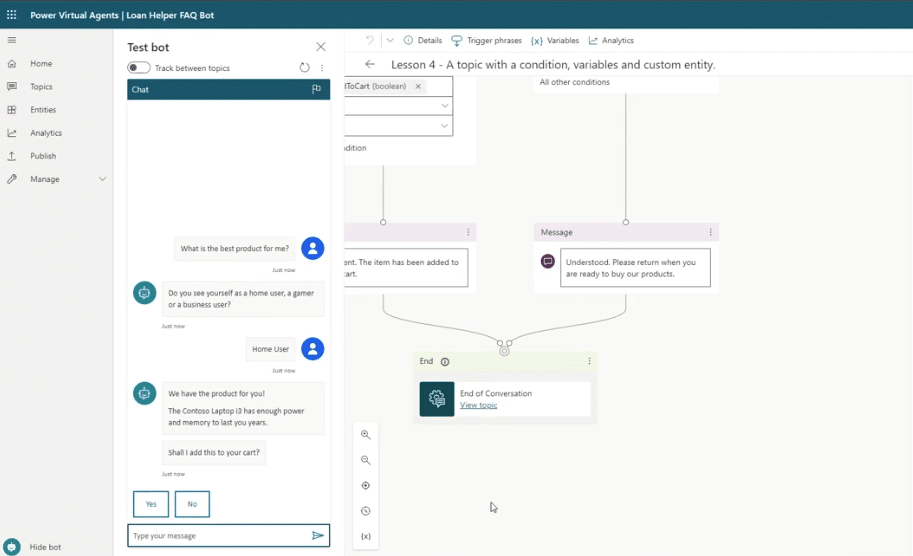Remove the AddToCart boolean variable tag
Viewport: 913px width, 556px height.
(x=418, y=86)
